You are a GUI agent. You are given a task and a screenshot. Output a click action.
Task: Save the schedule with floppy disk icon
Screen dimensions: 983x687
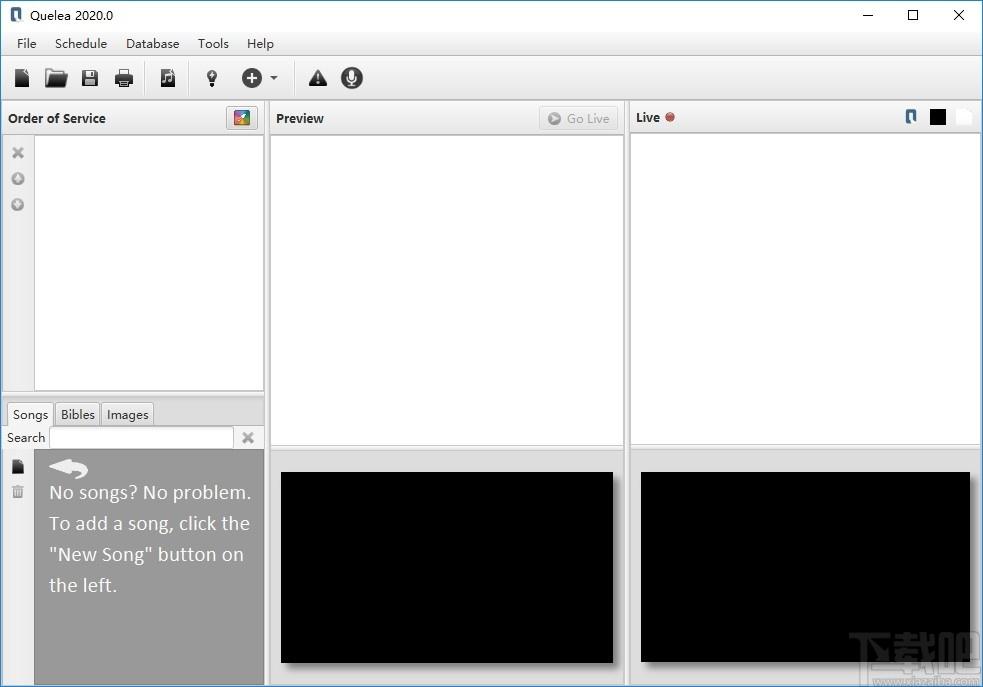[x=90, y=78]
